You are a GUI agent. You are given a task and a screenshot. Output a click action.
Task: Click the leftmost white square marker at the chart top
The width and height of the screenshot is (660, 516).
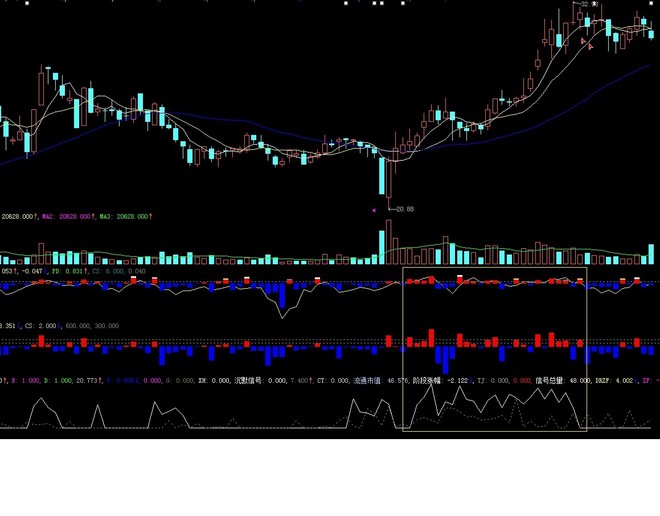click(27, 3)
